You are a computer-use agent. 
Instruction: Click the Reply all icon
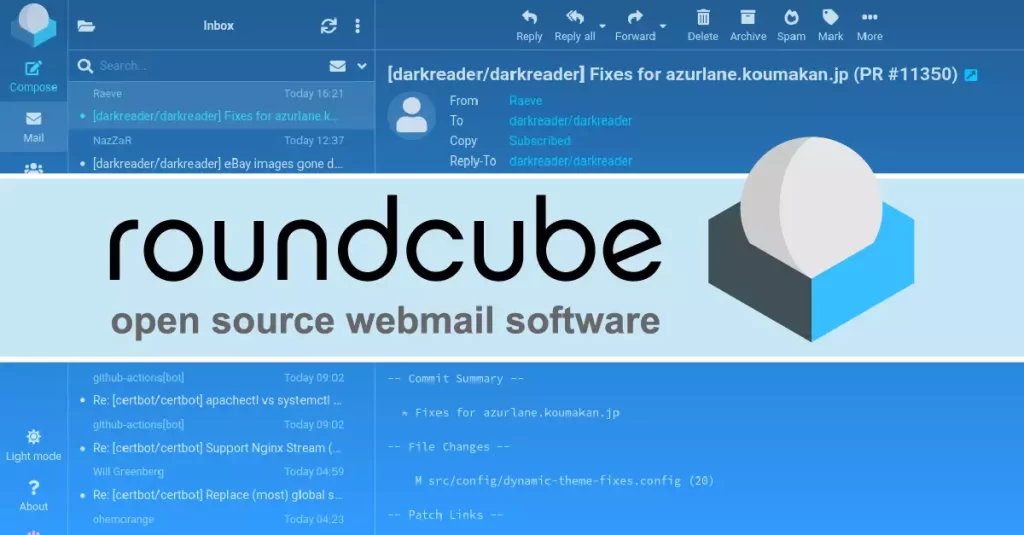point(575,18)
